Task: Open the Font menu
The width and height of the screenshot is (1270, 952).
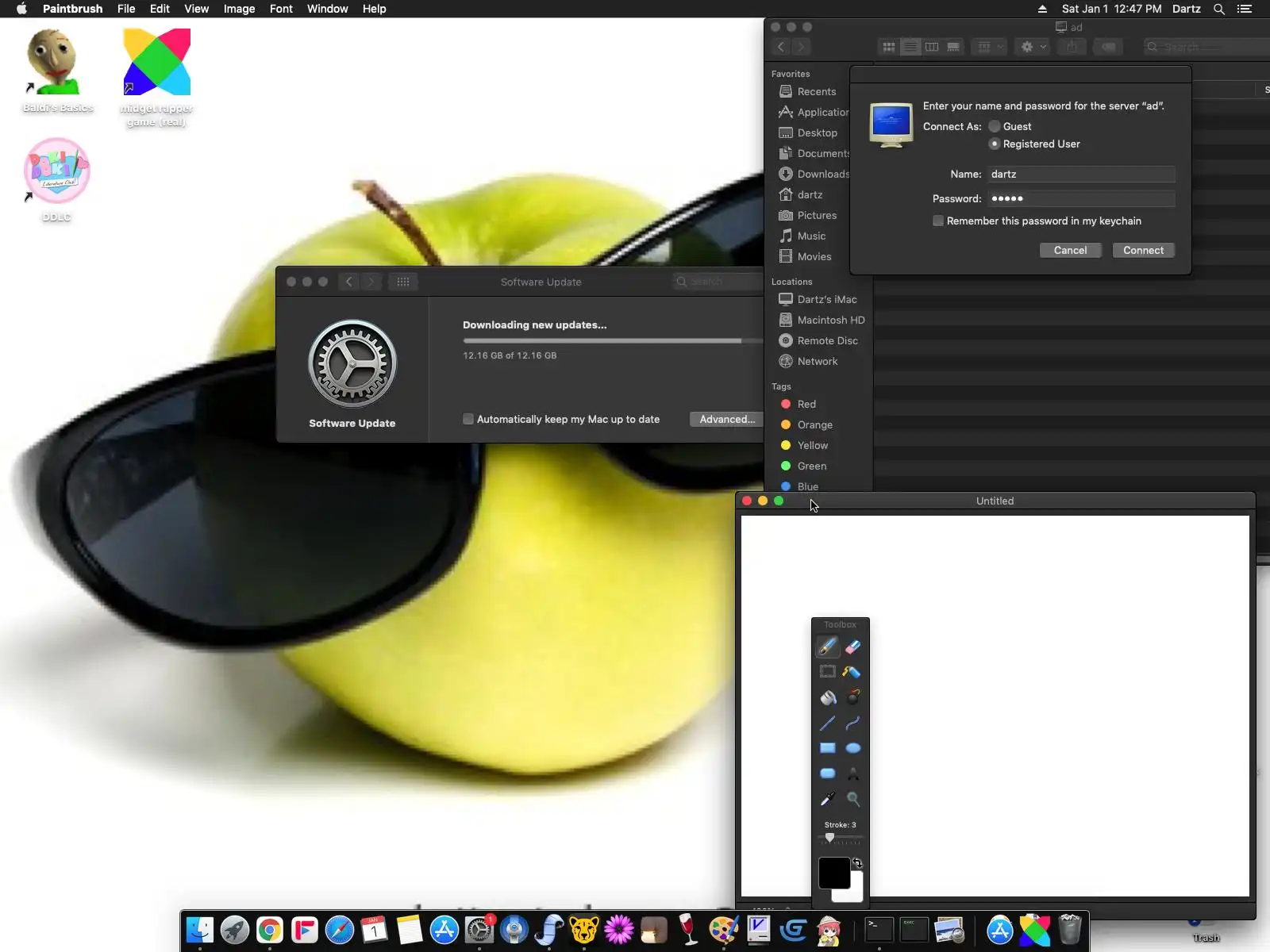Action: (281, 9)
